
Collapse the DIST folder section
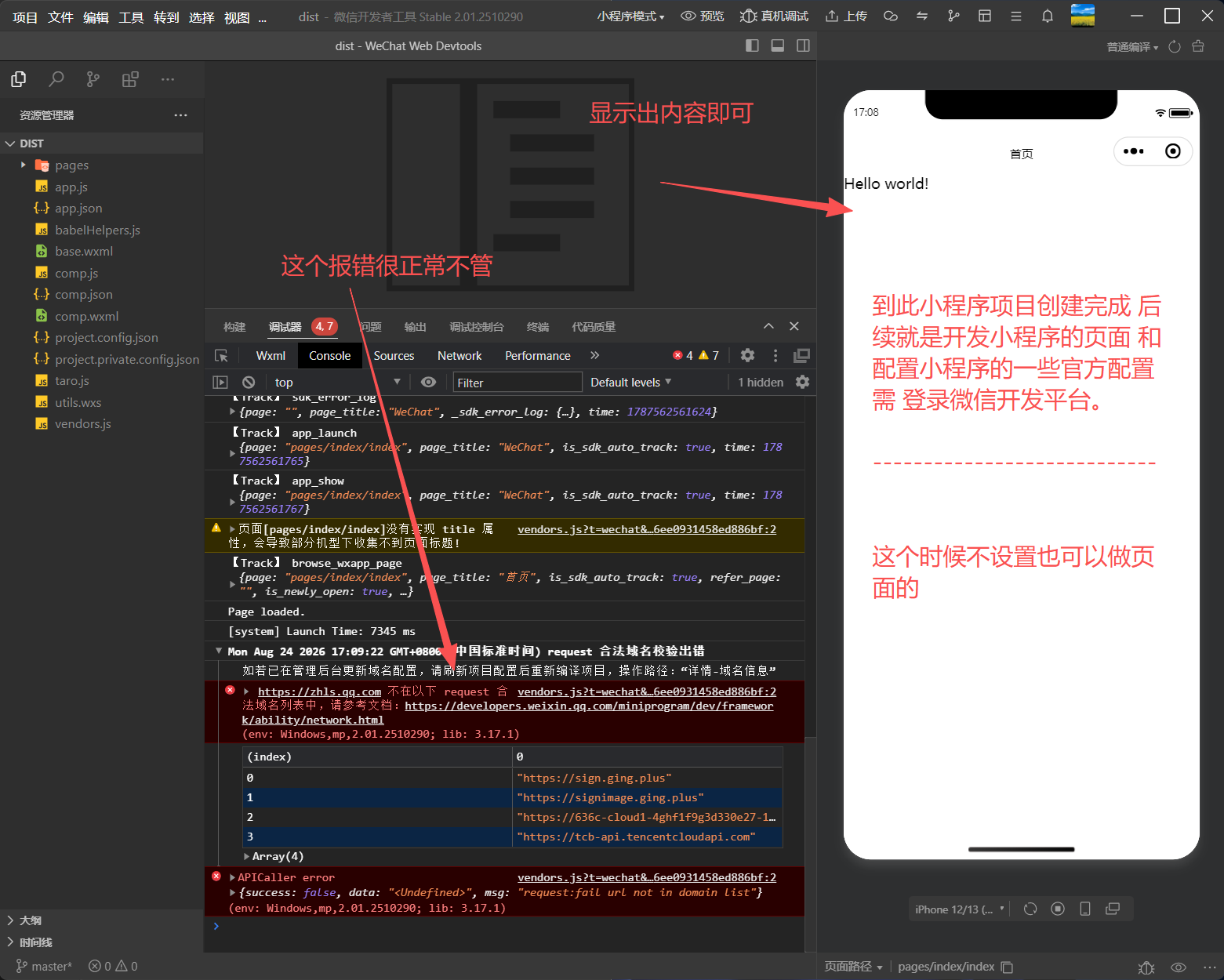[x=102, y=143]
